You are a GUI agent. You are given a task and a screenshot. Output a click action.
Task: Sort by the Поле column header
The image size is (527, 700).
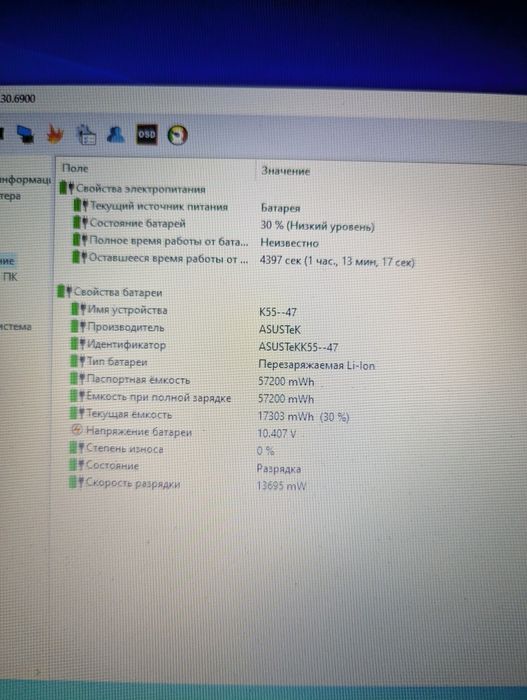[75, 168]
